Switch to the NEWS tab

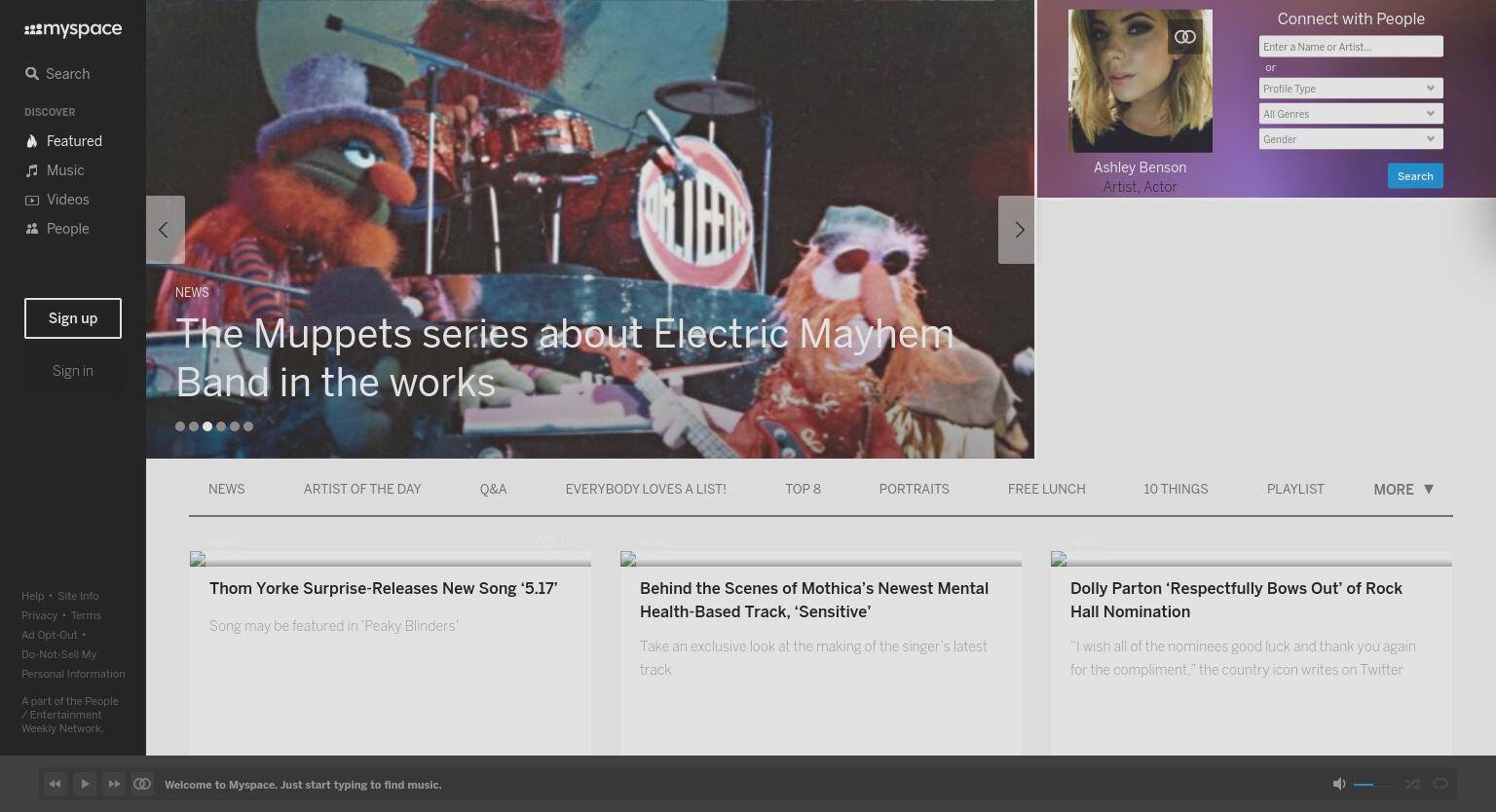227,490
